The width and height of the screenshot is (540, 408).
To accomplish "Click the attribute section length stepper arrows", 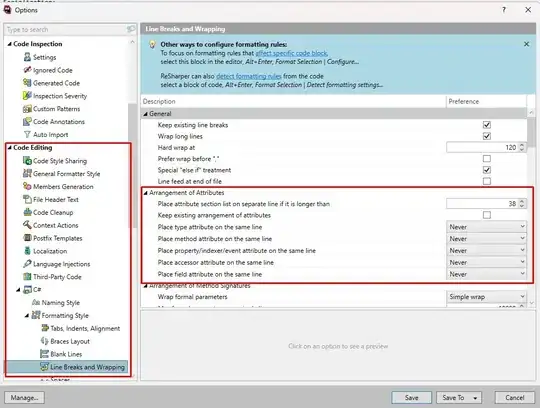I will click(x=522, y=204).
